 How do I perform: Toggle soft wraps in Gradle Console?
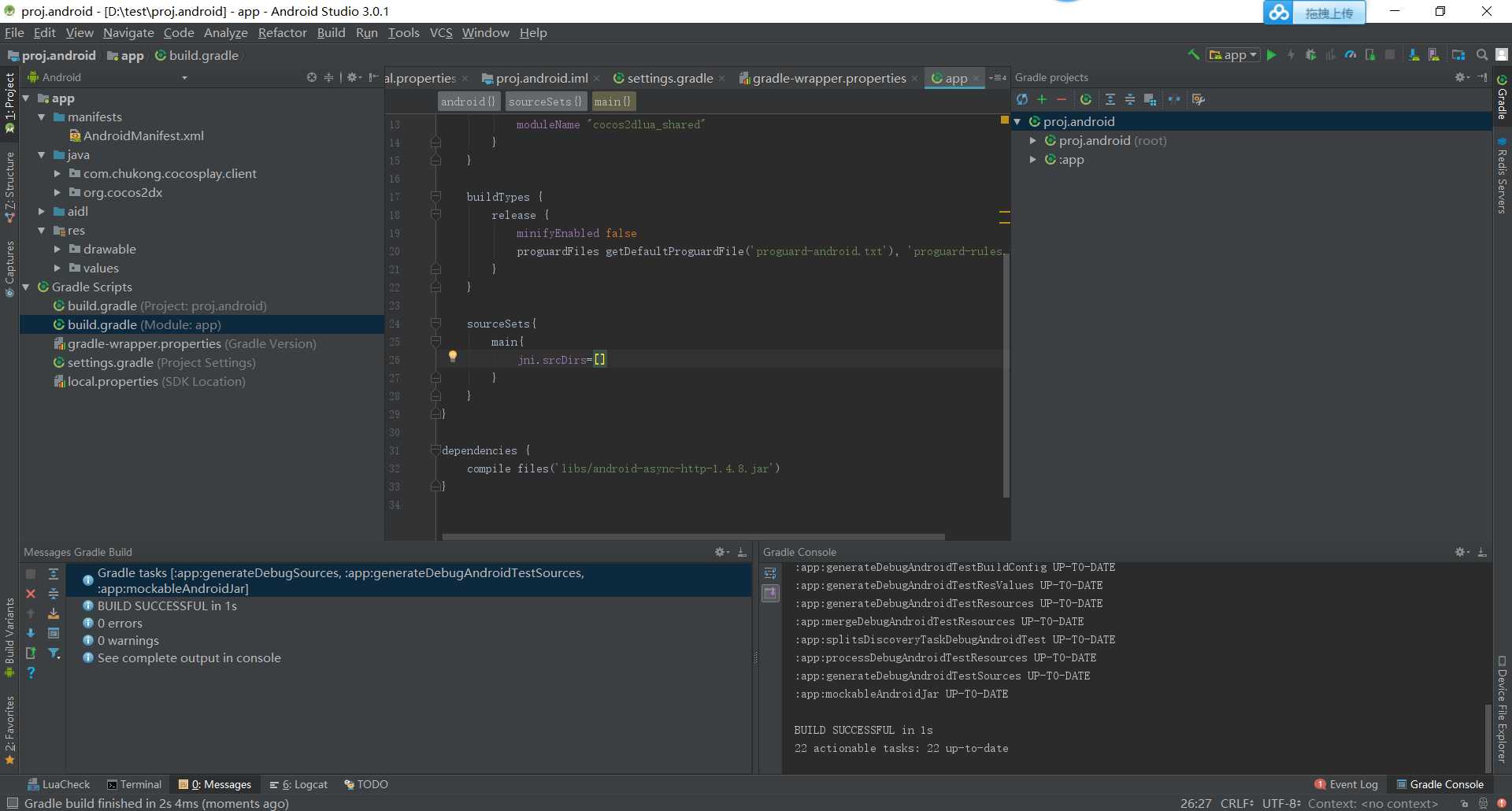pos(771,573)
